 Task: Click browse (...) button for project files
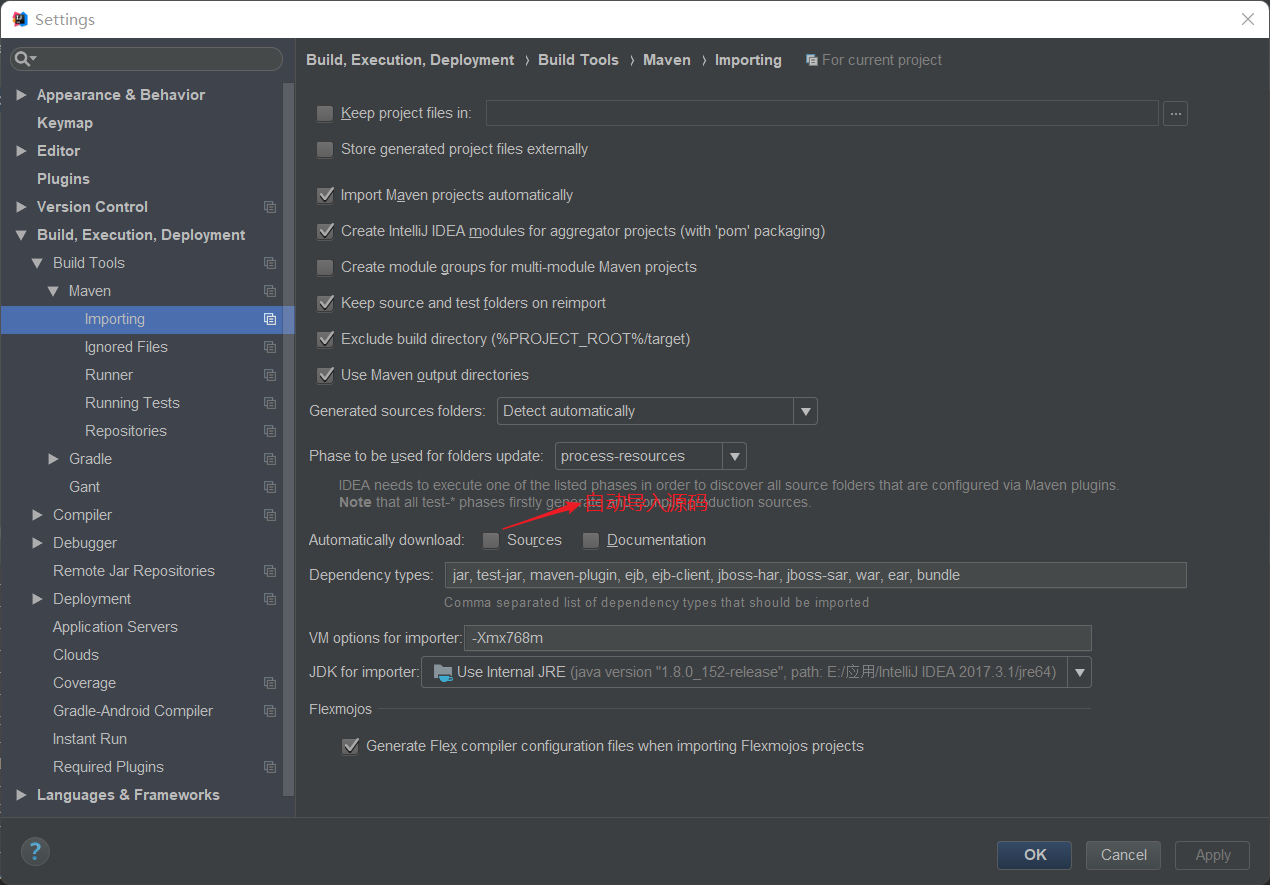[x=1175, y=113]
